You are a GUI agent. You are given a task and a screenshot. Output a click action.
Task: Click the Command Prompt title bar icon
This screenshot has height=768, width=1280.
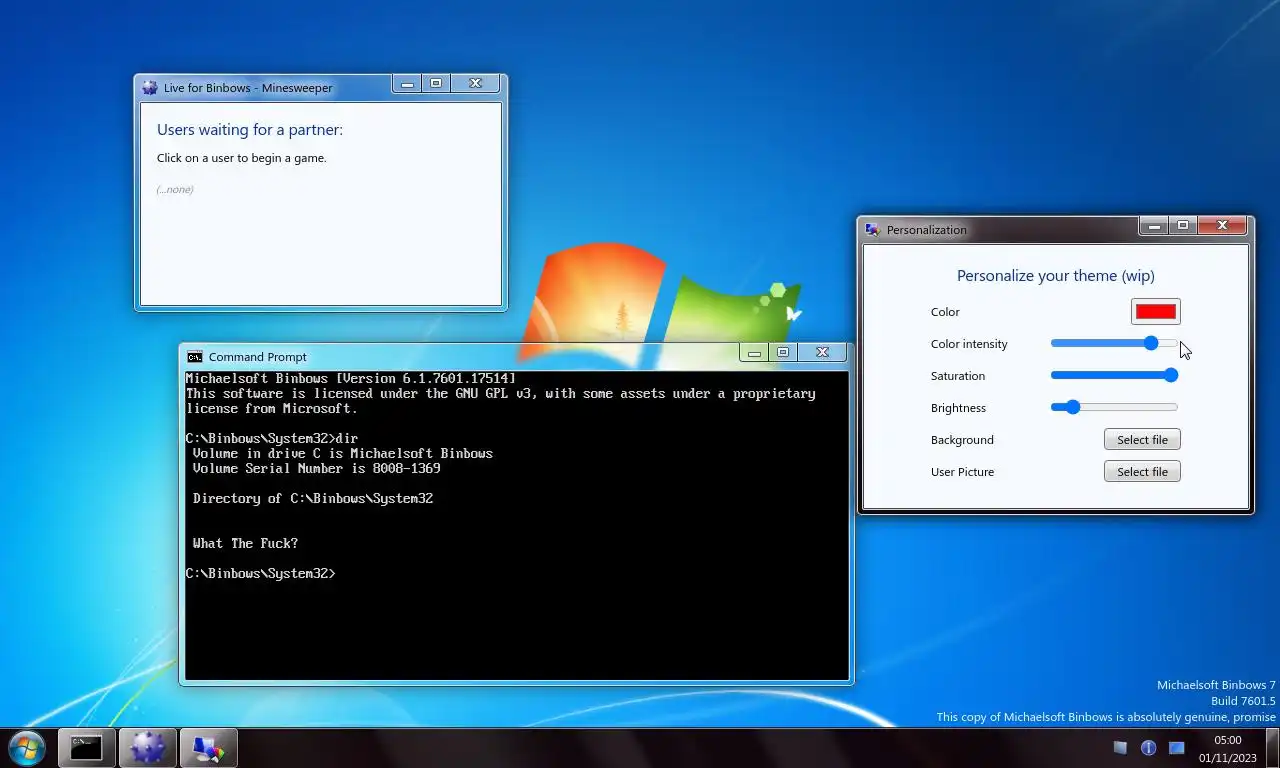pyautogui.click(x=195, y=357)
